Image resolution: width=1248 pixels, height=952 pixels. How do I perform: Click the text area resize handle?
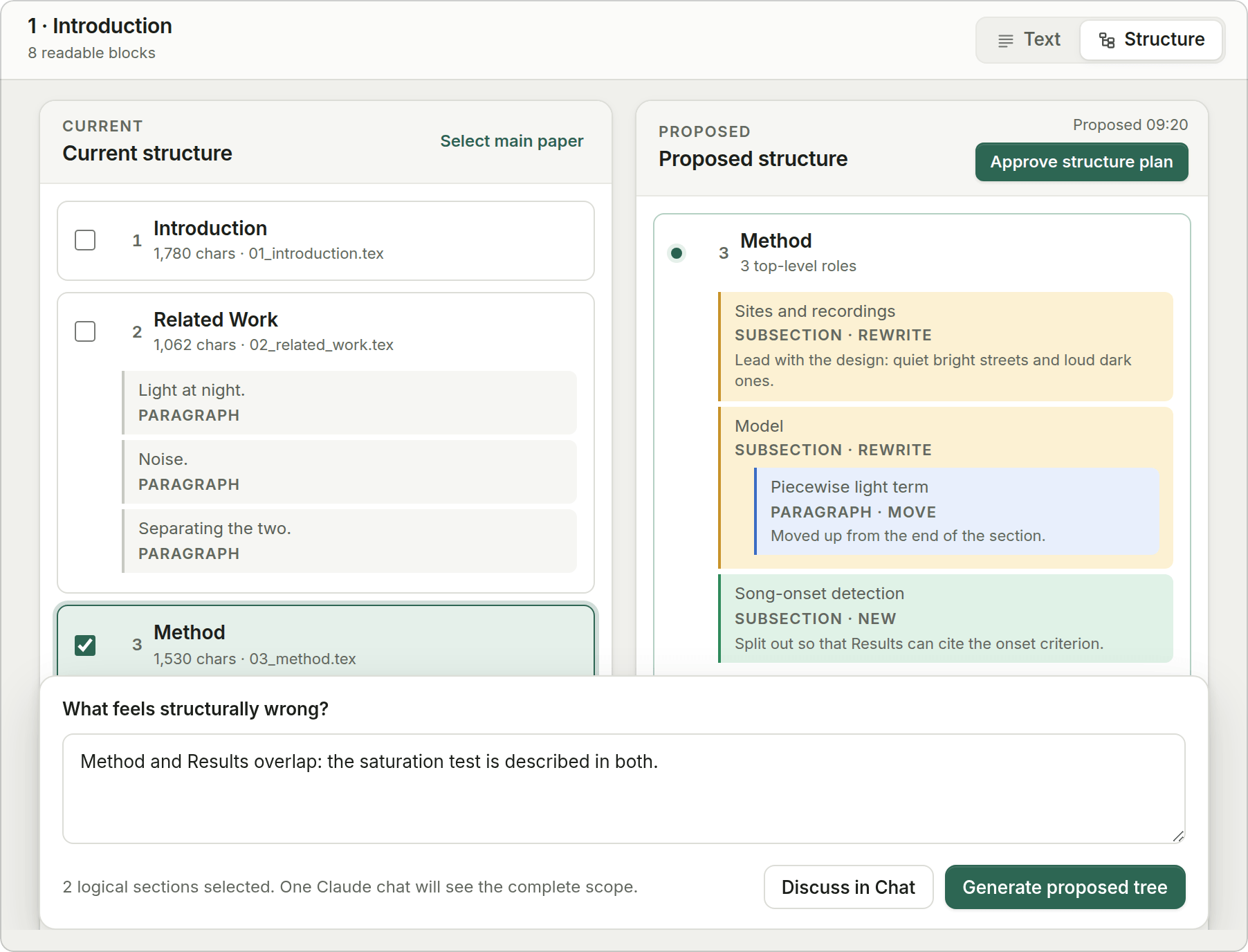pos(1178,836)
